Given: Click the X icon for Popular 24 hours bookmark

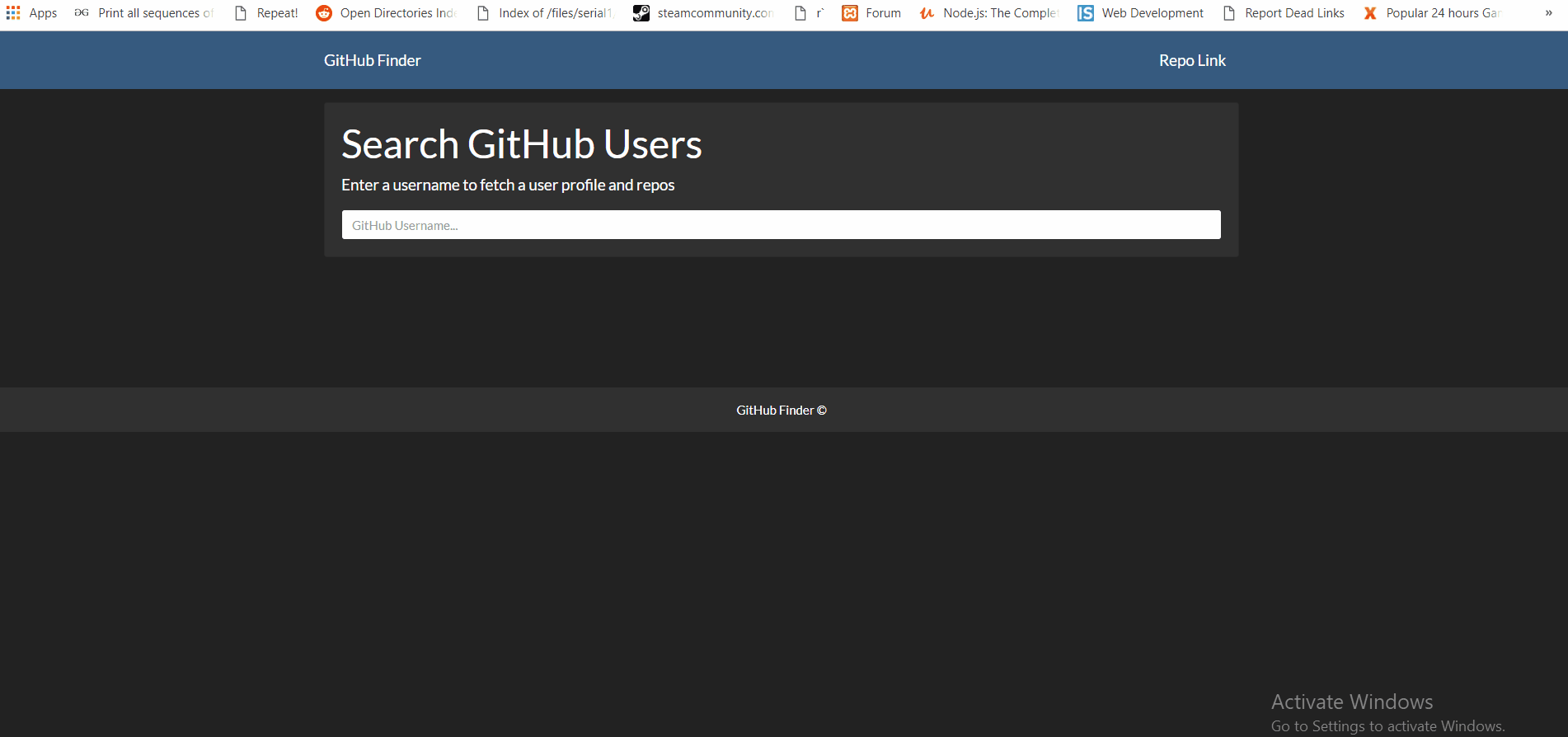Looking at the screenshot, I should coord(1370,13).
